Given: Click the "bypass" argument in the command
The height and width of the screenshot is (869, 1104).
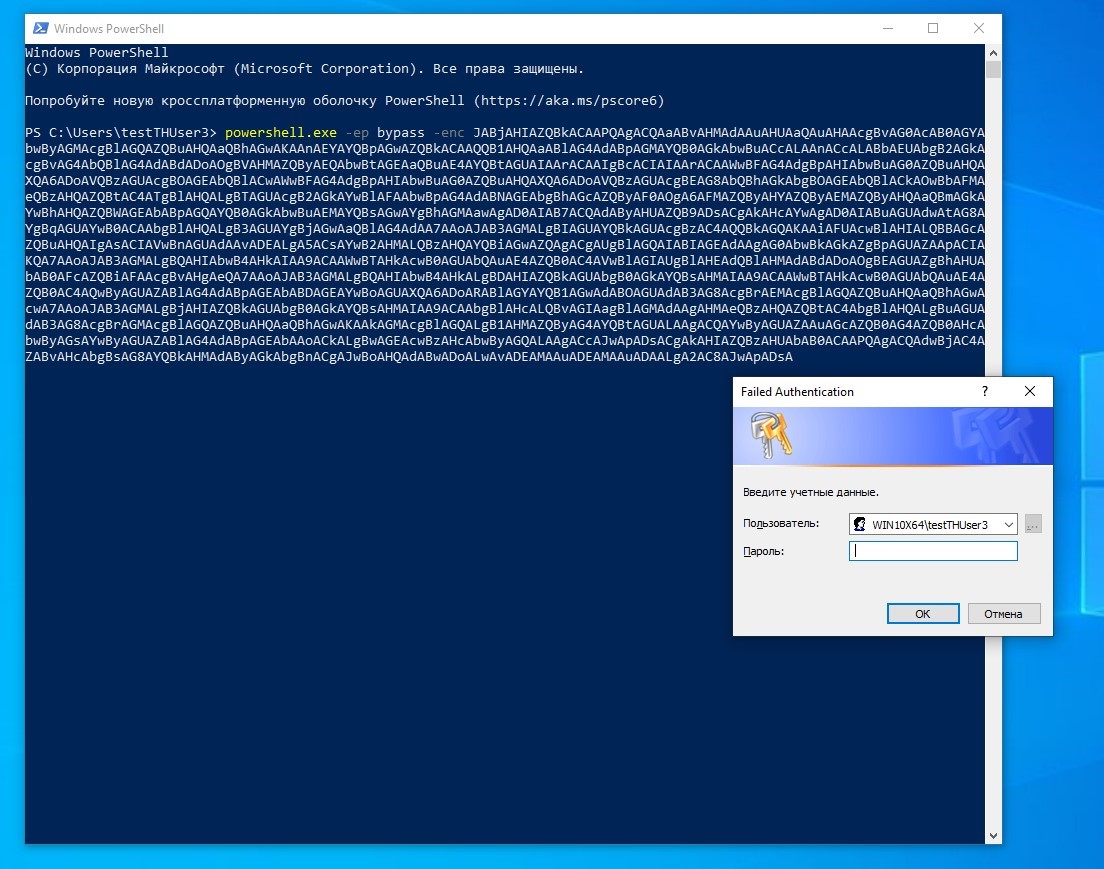Looking at the screenshot, I should pos(401,133).
